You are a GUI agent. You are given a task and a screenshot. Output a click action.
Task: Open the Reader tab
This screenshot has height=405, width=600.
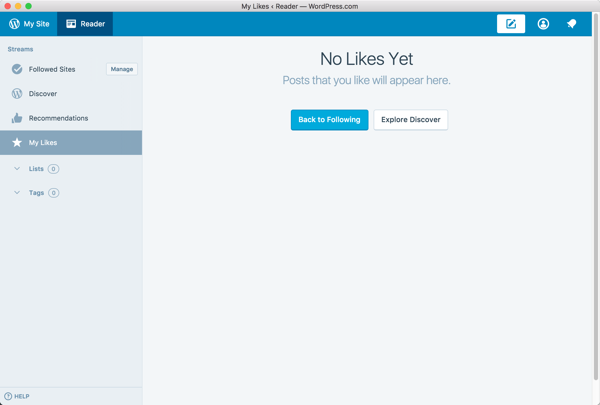[x=85, y=24]
